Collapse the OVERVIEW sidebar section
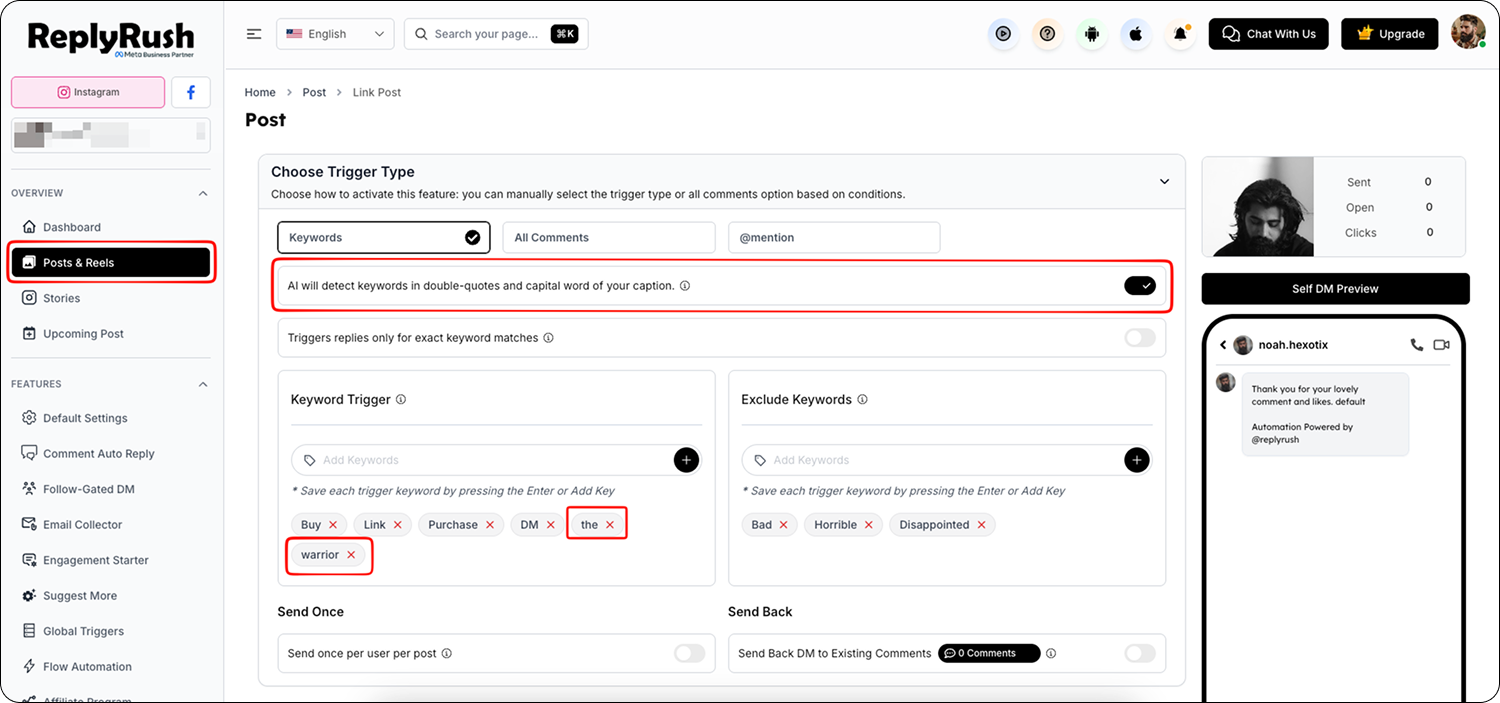Viewport: 1500px width, 703px height. tap(203, 193)
